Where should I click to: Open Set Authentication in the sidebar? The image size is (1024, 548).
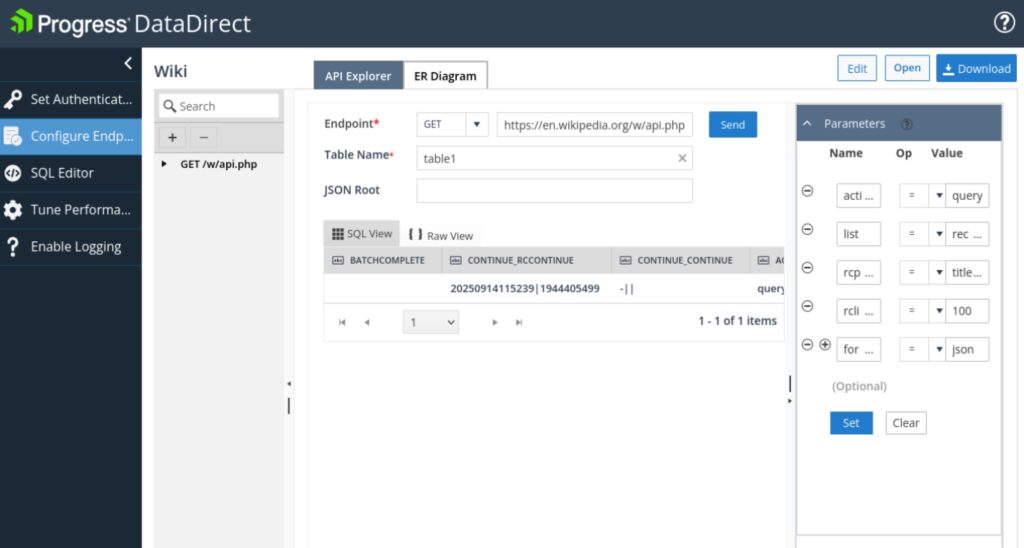point(71,99)
